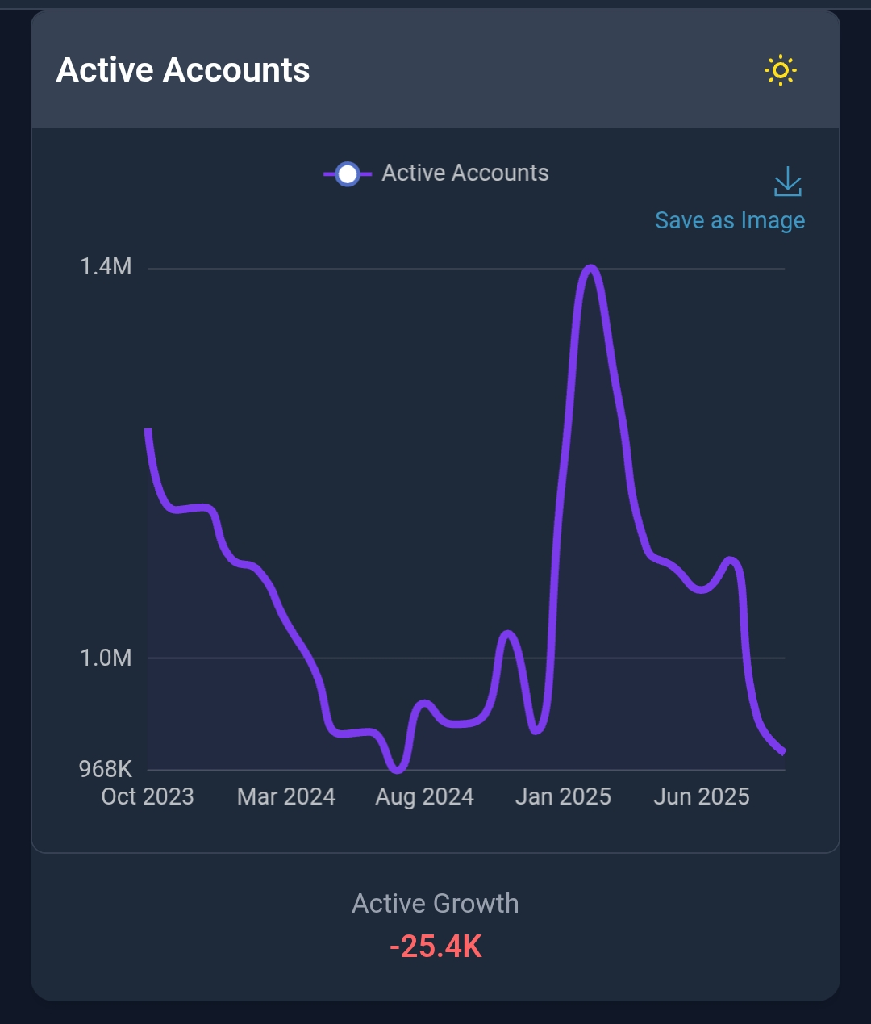Select the Aug 2024 x-axis label
This screenshot has height=1024, width=871.
pyautogui.click(x=425, y=797)
